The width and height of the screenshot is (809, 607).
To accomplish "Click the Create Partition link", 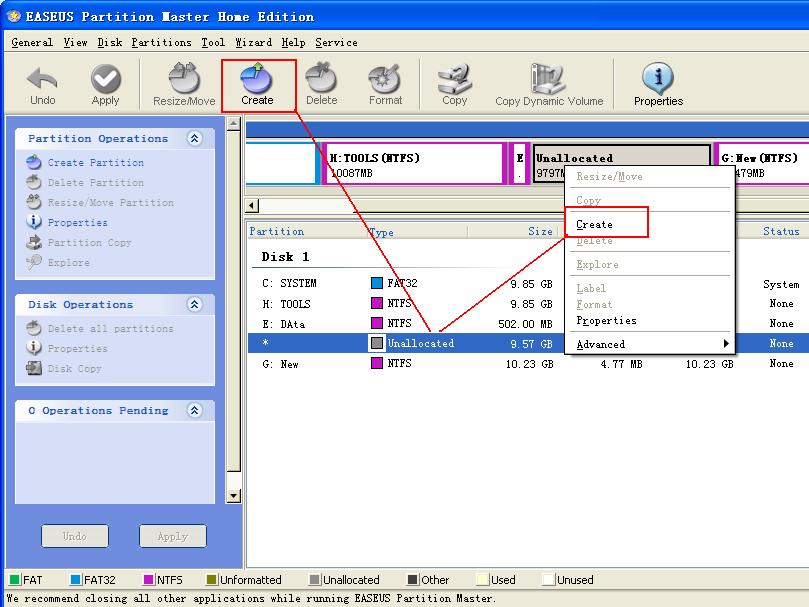I will 96,163.
